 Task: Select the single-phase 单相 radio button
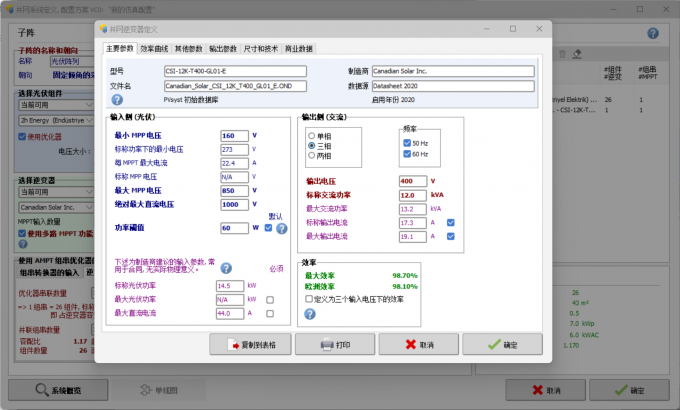click(x=312, y=135)
